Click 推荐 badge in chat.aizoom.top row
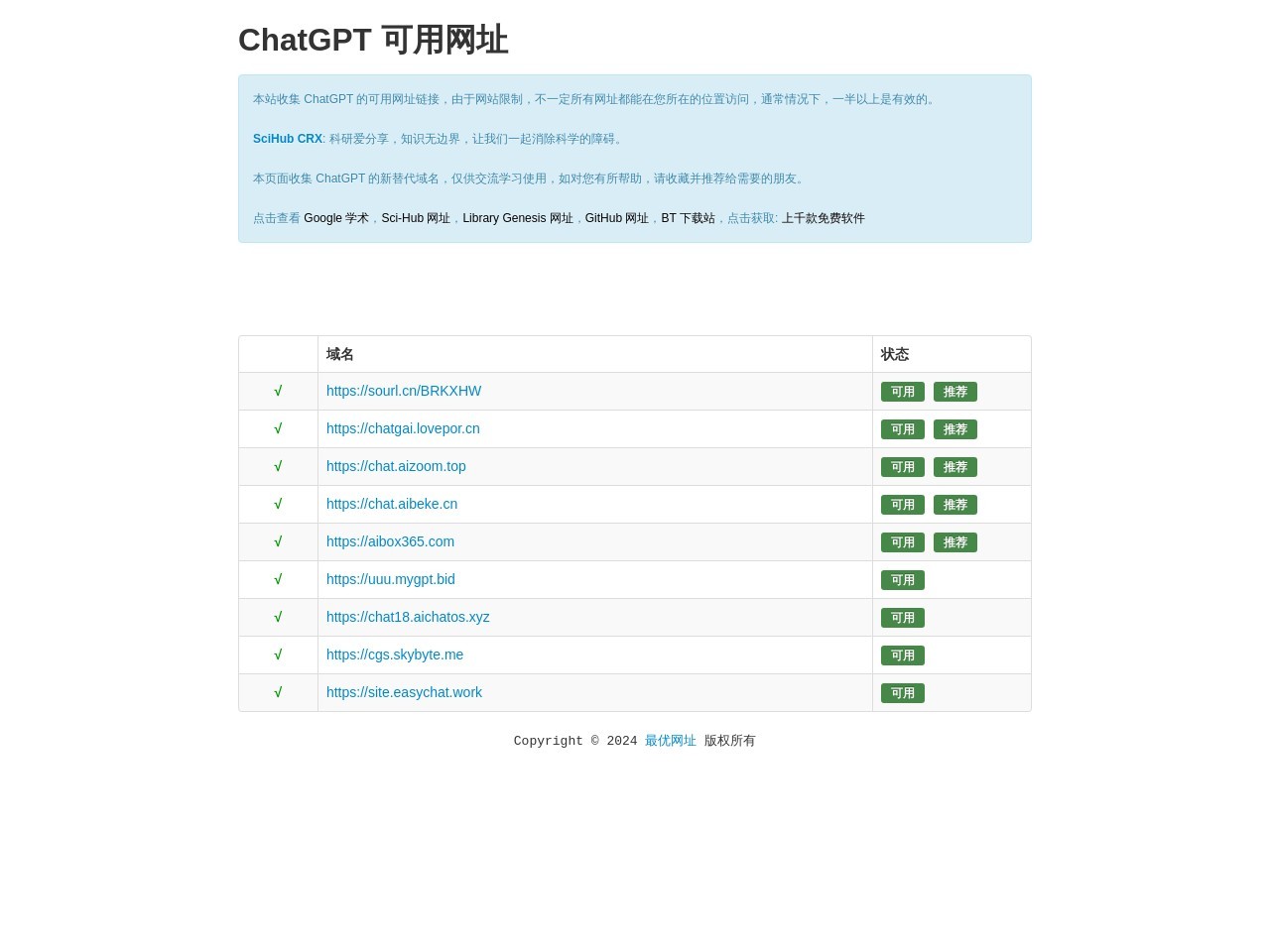Image resolution: width=1270 pixels, height=952 pixels. coord(955,467)
